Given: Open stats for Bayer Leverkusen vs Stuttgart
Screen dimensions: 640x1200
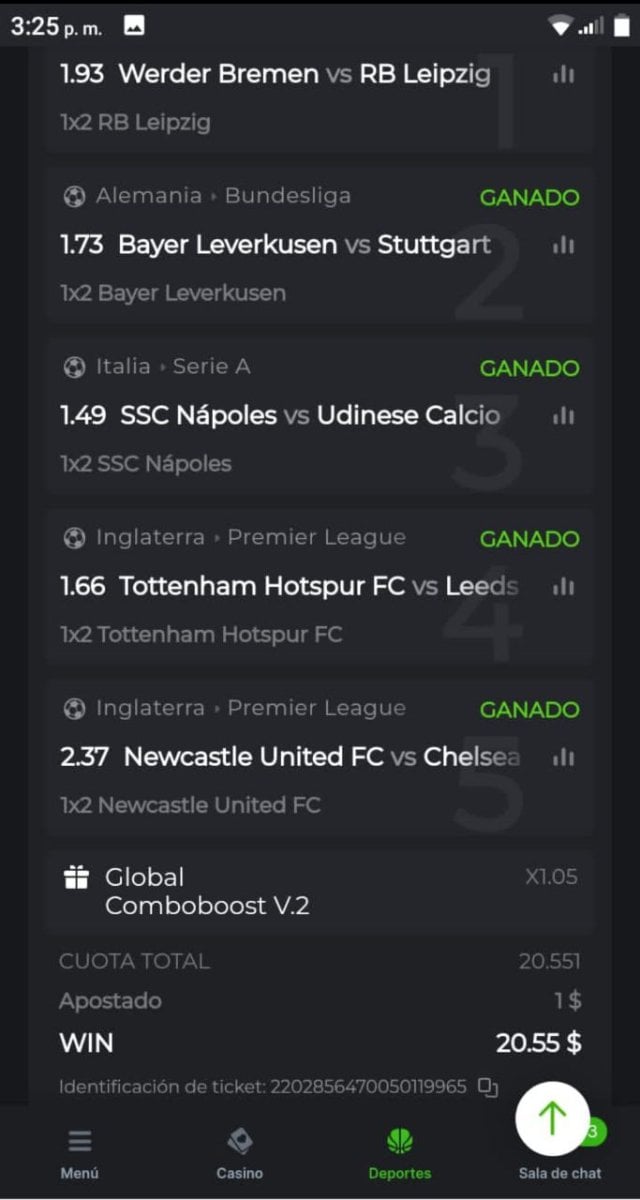Looking at the screenshot, I should click(563, 245).
